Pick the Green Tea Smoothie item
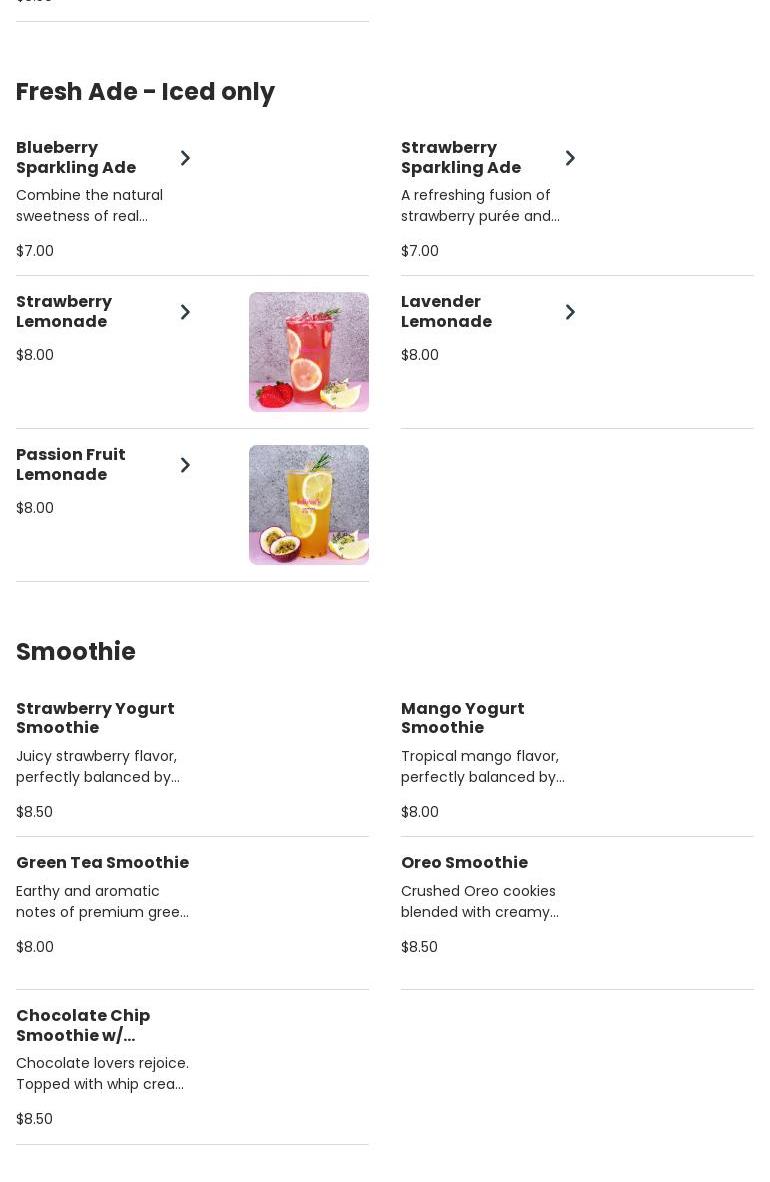This screenshot has height=1182, width=770. point(102,863)
